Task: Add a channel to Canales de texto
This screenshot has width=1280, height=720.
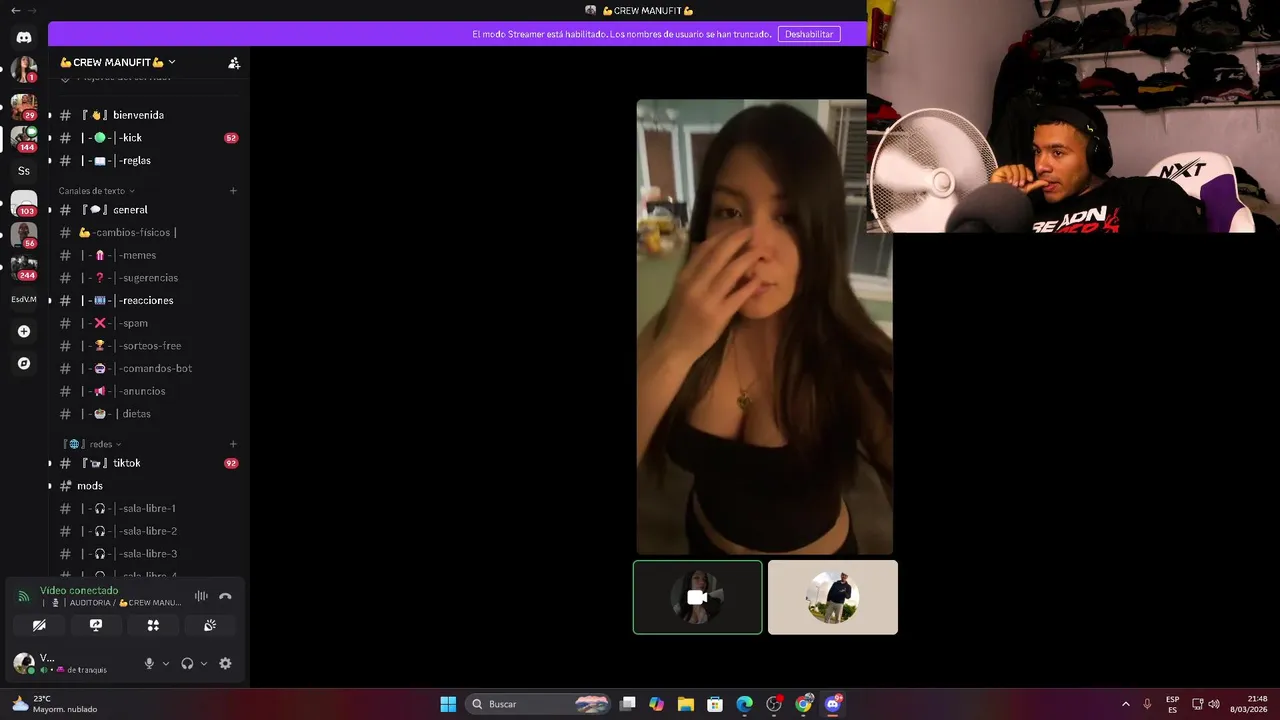Action: (233, 190)
